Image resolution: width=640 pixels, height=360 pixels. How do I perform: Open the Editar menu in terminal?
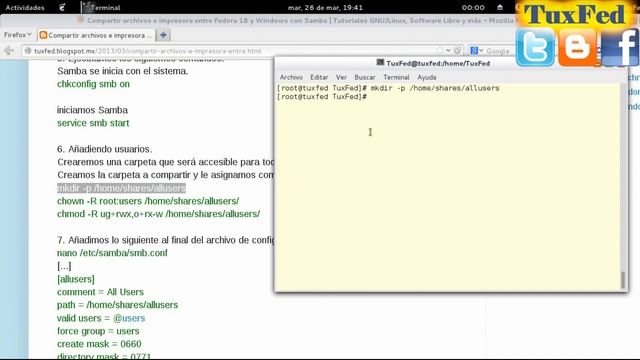pyautogui.click(x=319, y=77)
